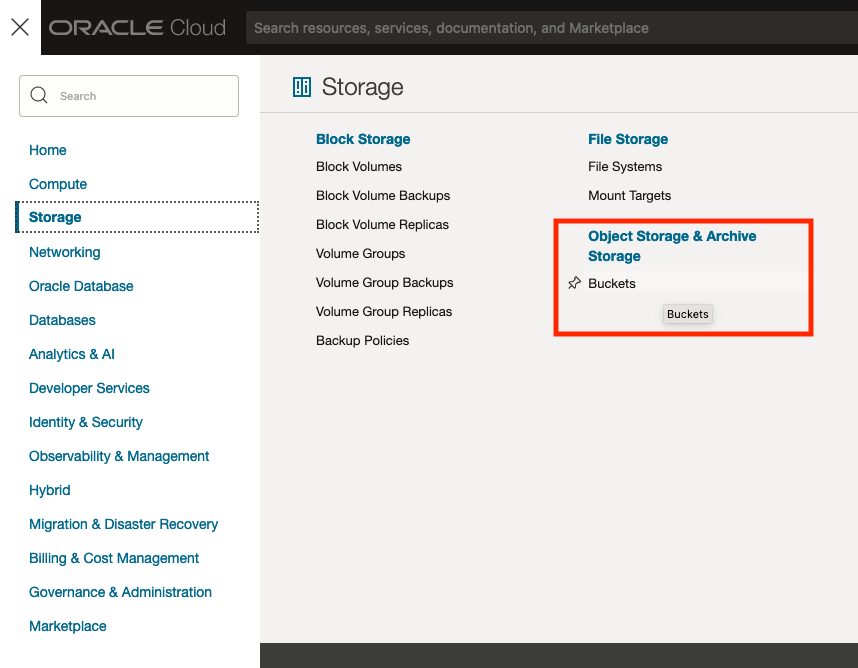Open Mount Targets link
This screenshot has width=858, height=668.
coord(629,196)
